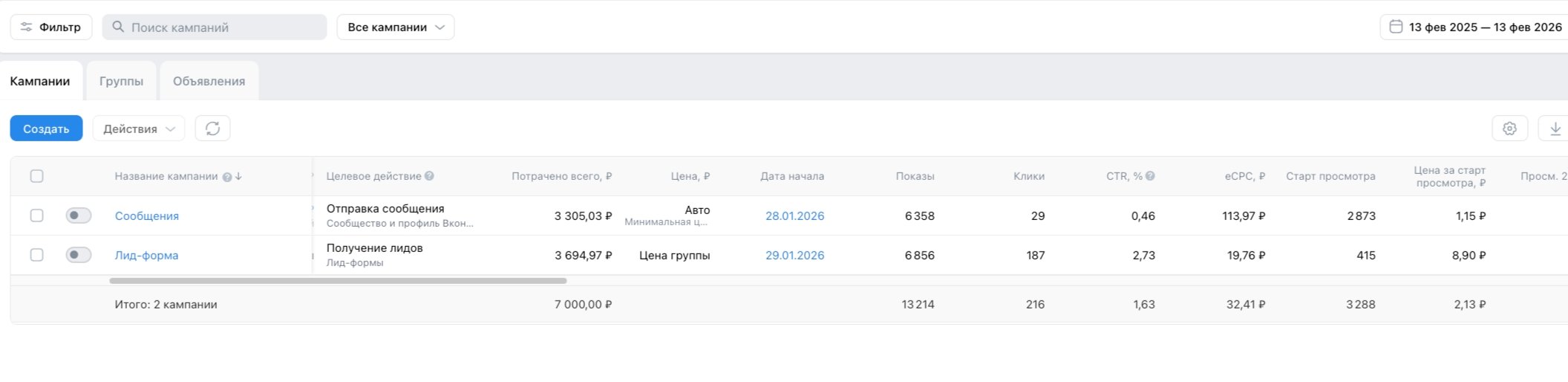Click the sort arrow in Название кампании header

(x=238, y=176)
